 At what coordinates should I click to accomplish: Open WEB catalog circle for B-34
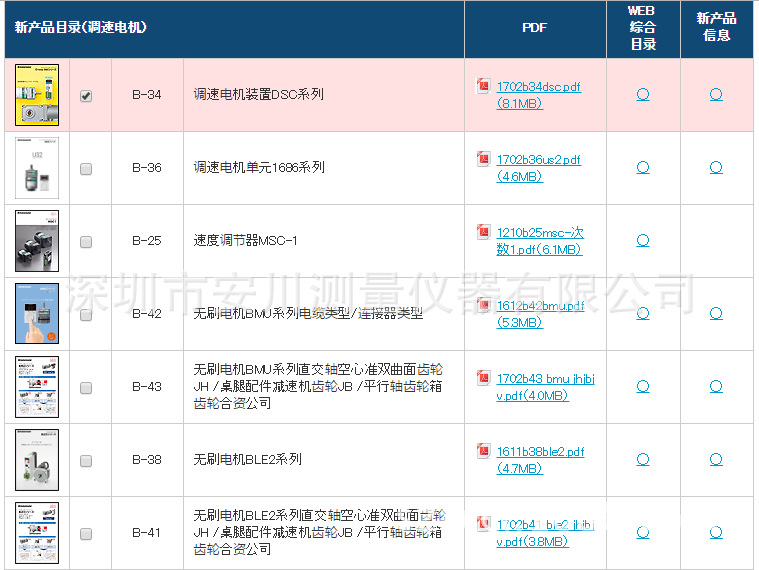pos(643,95)
